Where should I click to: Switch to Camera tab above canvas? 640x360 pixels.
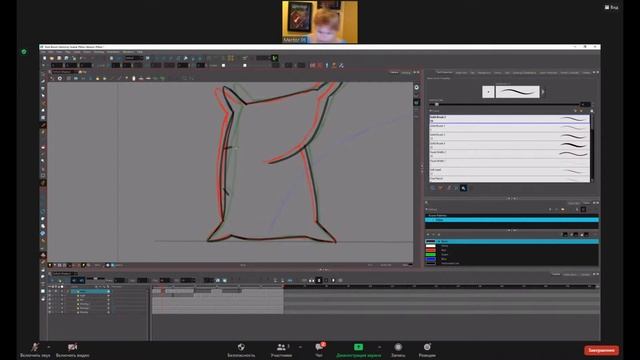pos(394,72)
